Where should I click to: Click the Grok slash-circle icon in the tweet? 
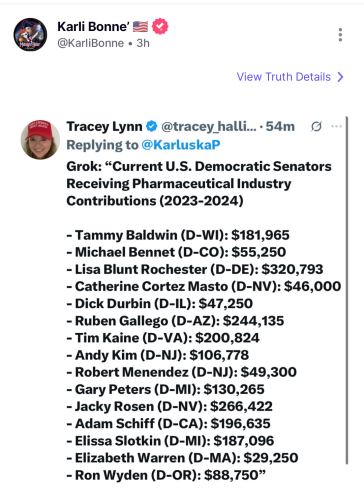pos(316,126)
